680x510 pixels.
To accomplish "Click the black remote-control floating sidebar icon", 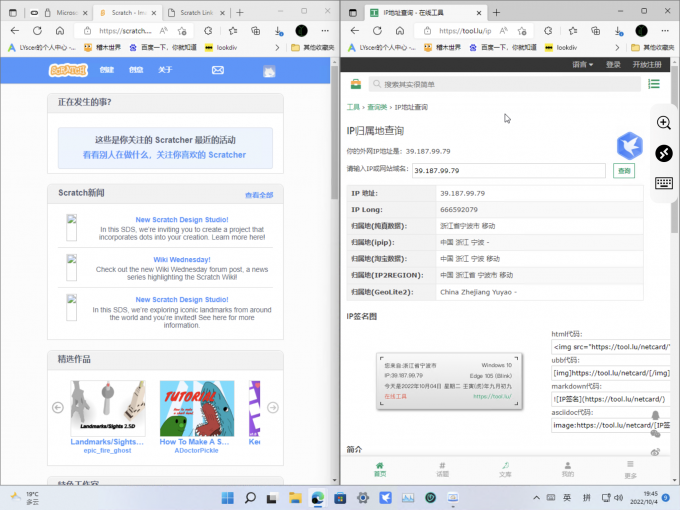I will 664,153.
